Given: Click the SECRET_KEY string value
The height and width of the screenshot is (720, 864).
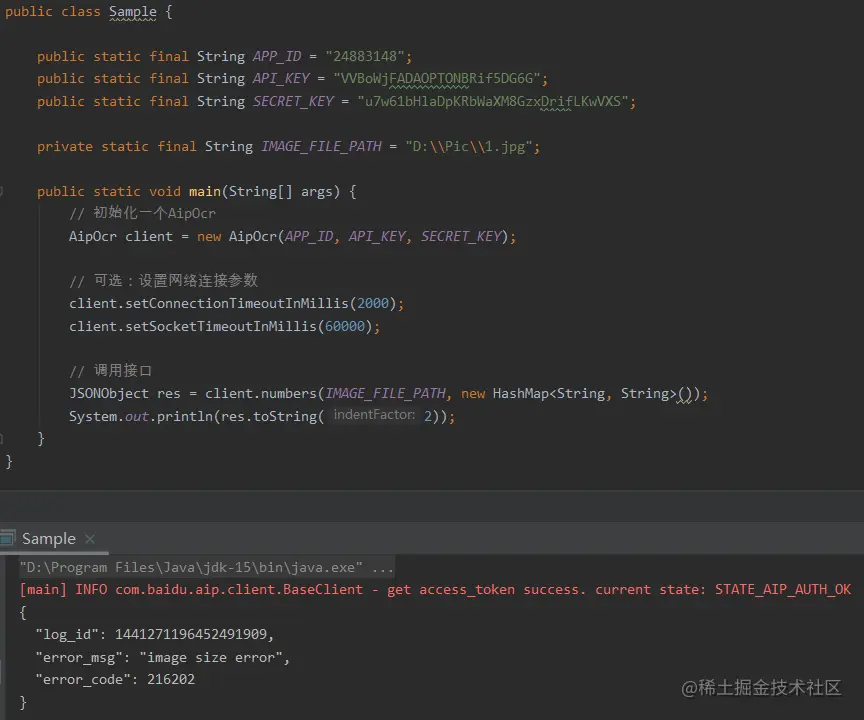Looking at the screenshot, I should (x=493, y=101).
